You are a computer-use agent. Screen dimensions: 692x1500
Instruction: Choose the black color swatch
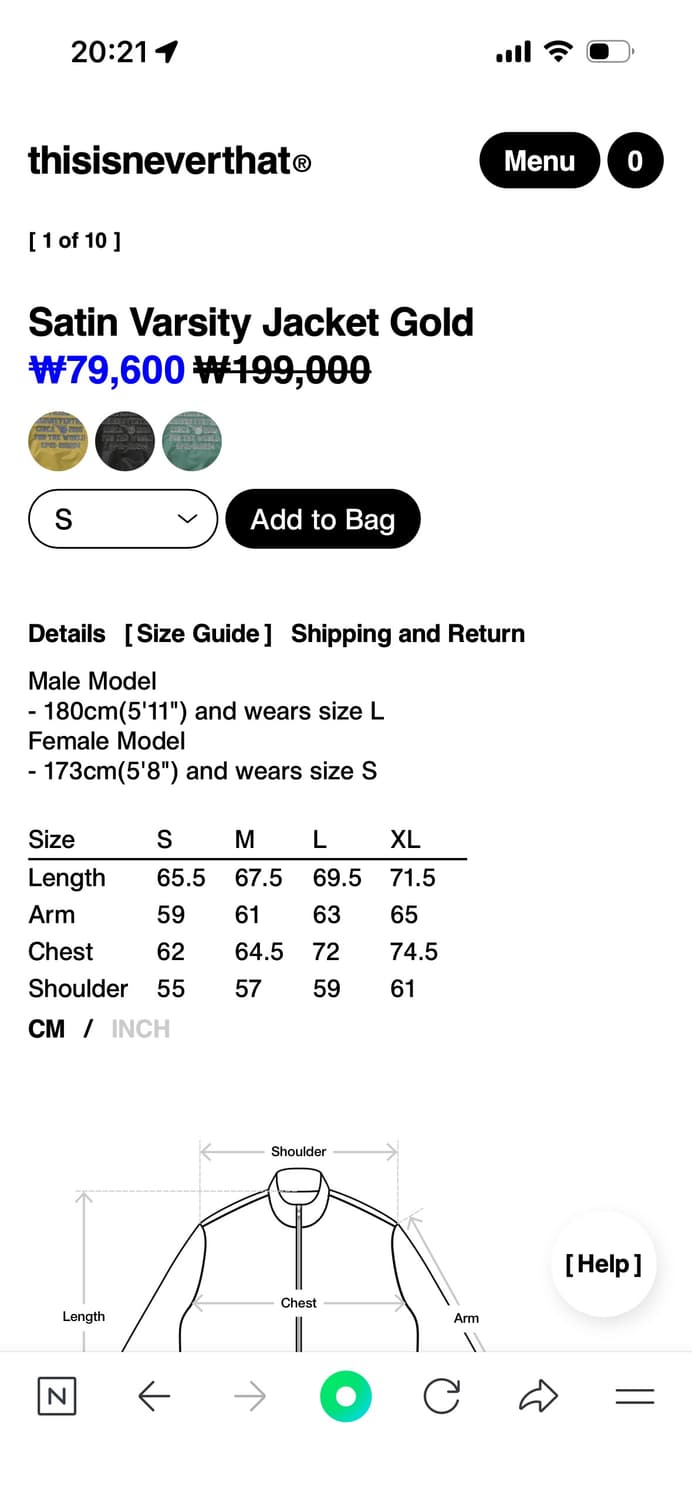point(125,441)
